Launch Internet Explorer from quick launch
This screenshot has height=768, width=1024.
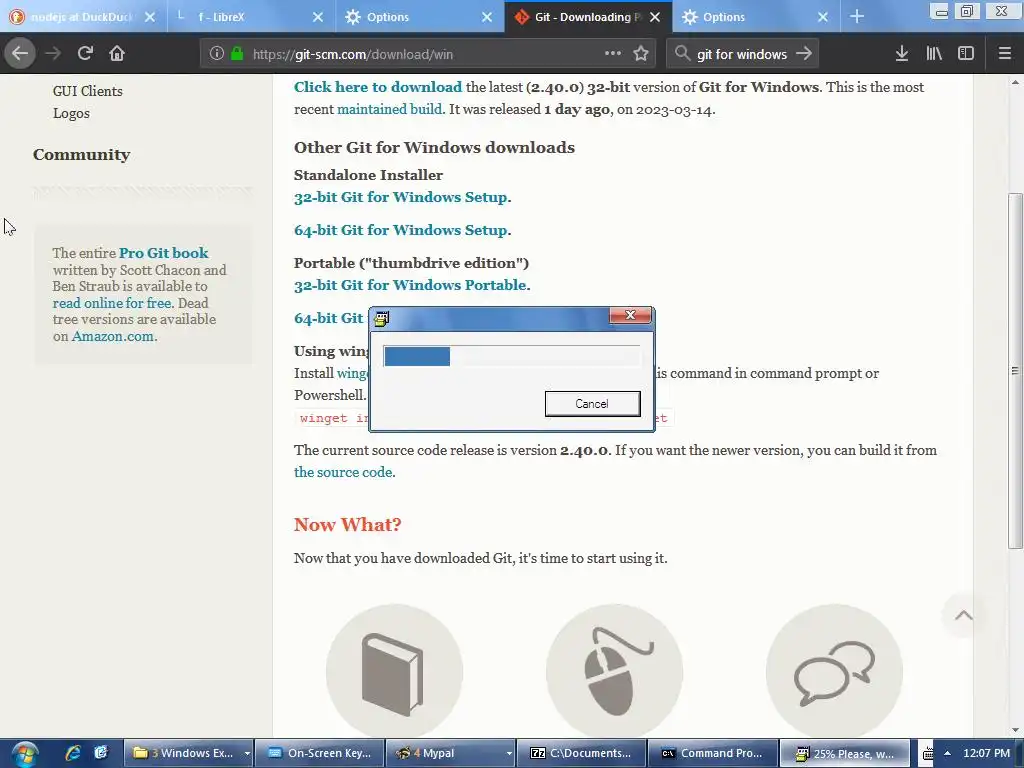(x=72, y=753)
